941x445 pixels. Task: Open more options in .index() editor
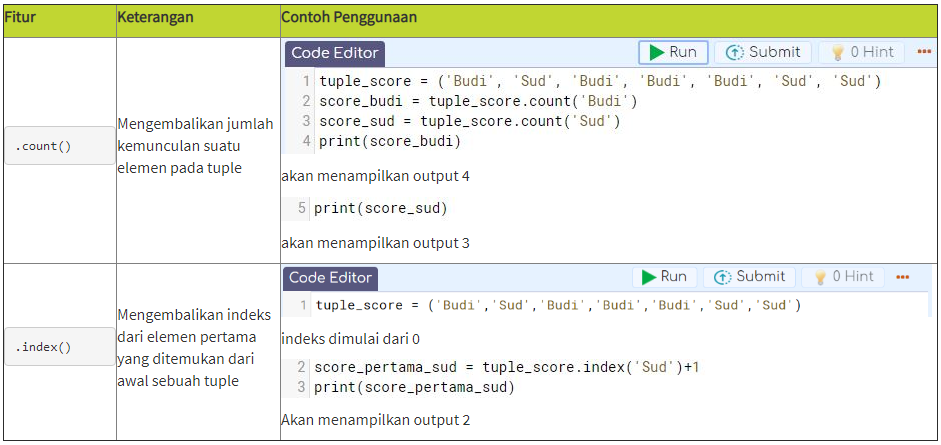[x=902, y=277]
